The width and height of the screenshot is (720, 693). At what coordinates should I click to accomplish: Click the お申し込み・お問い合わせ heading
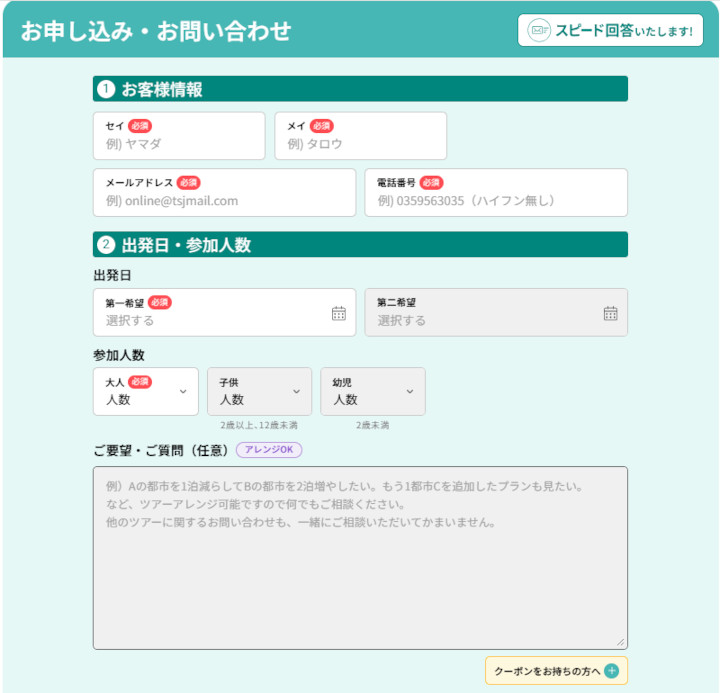tap(156, 31)
